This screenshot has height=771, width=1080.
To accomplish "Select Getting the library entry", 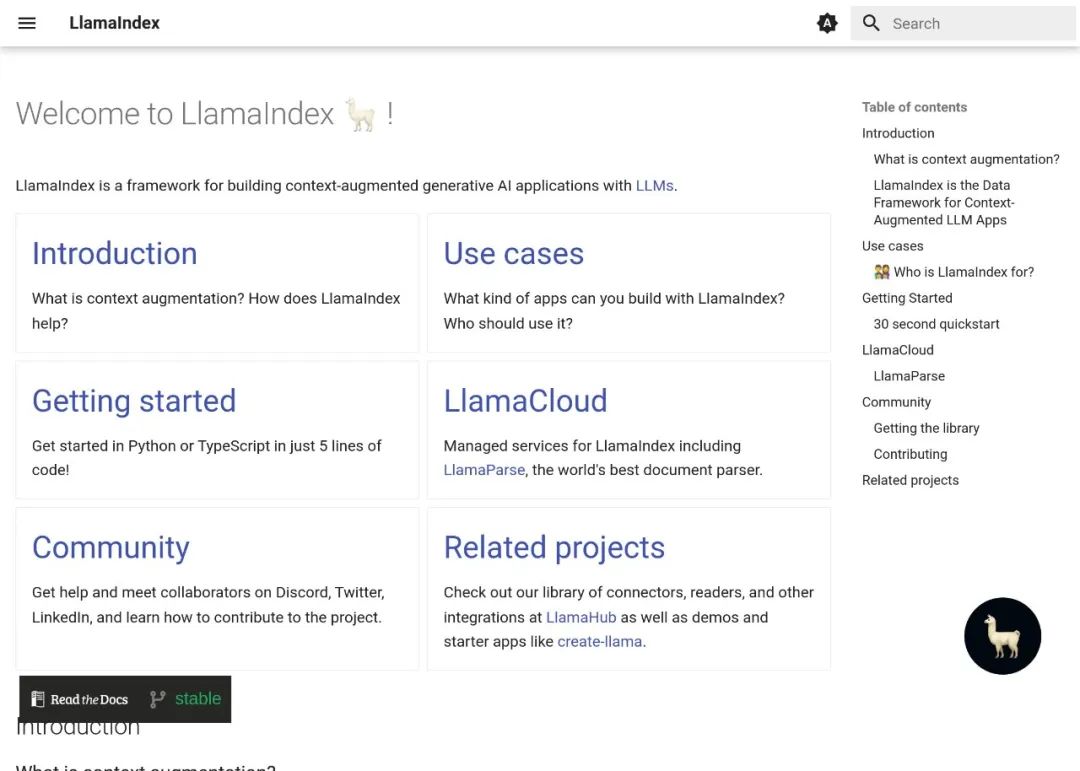I will [926, 428].
